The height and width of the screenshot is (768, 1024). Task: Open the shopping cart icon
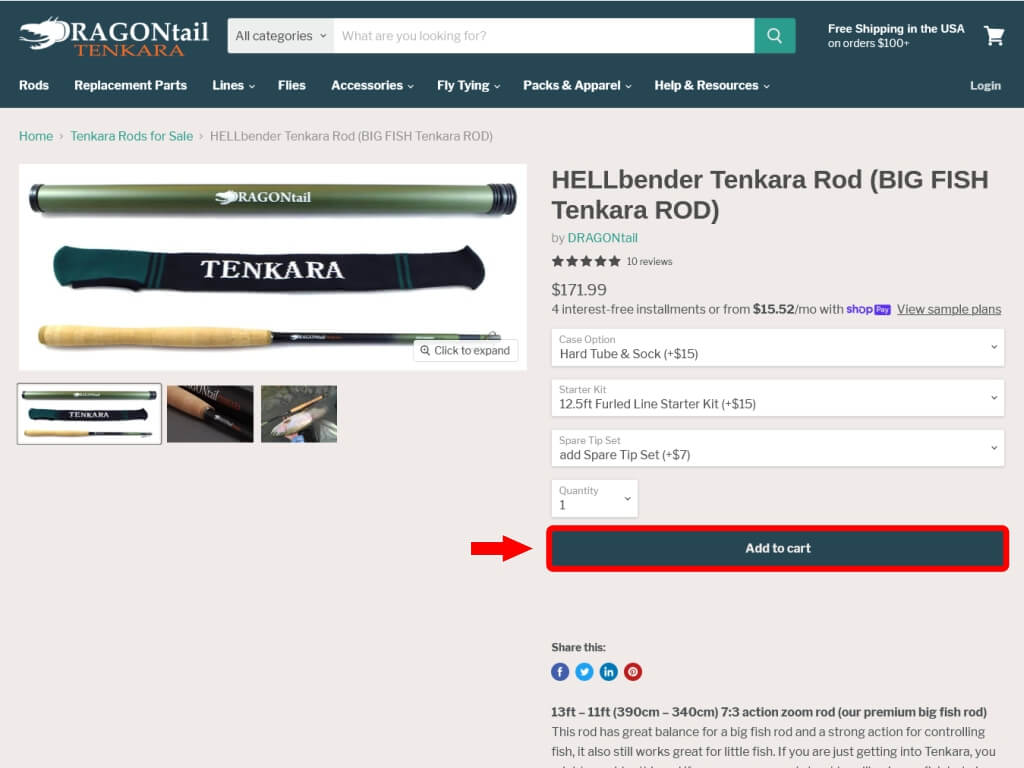994,36
